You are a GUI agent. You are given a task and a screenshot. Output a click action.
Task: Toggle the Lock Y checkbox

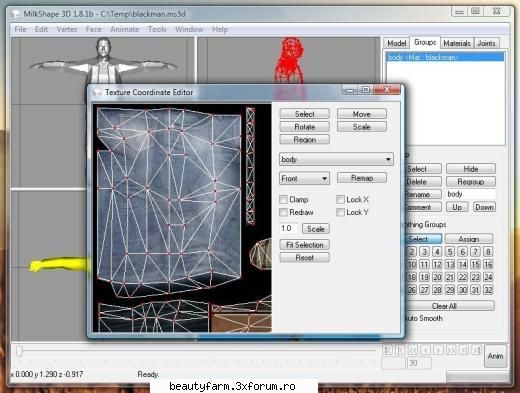click(x=340, y=212)
